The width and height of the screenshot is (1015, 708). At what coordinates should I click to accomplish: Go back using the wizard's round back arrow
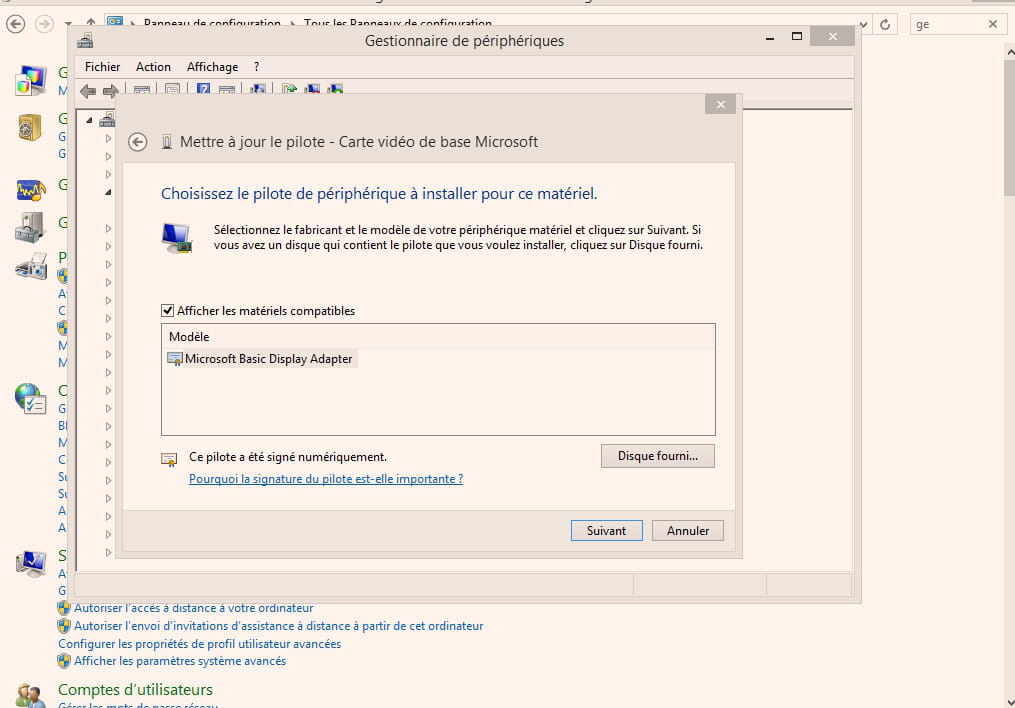click(137, 142)
